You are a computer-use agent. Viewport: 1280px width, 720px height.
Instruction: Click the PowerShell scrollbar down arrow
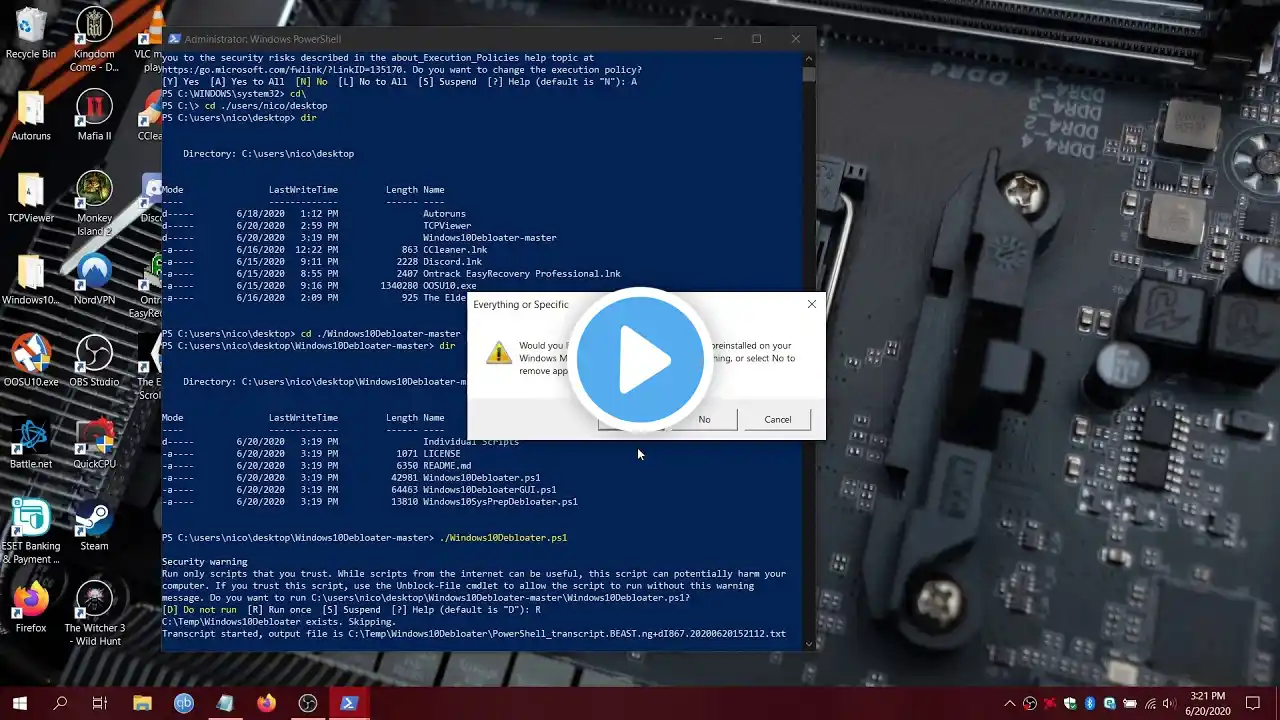tap(809, 644)
